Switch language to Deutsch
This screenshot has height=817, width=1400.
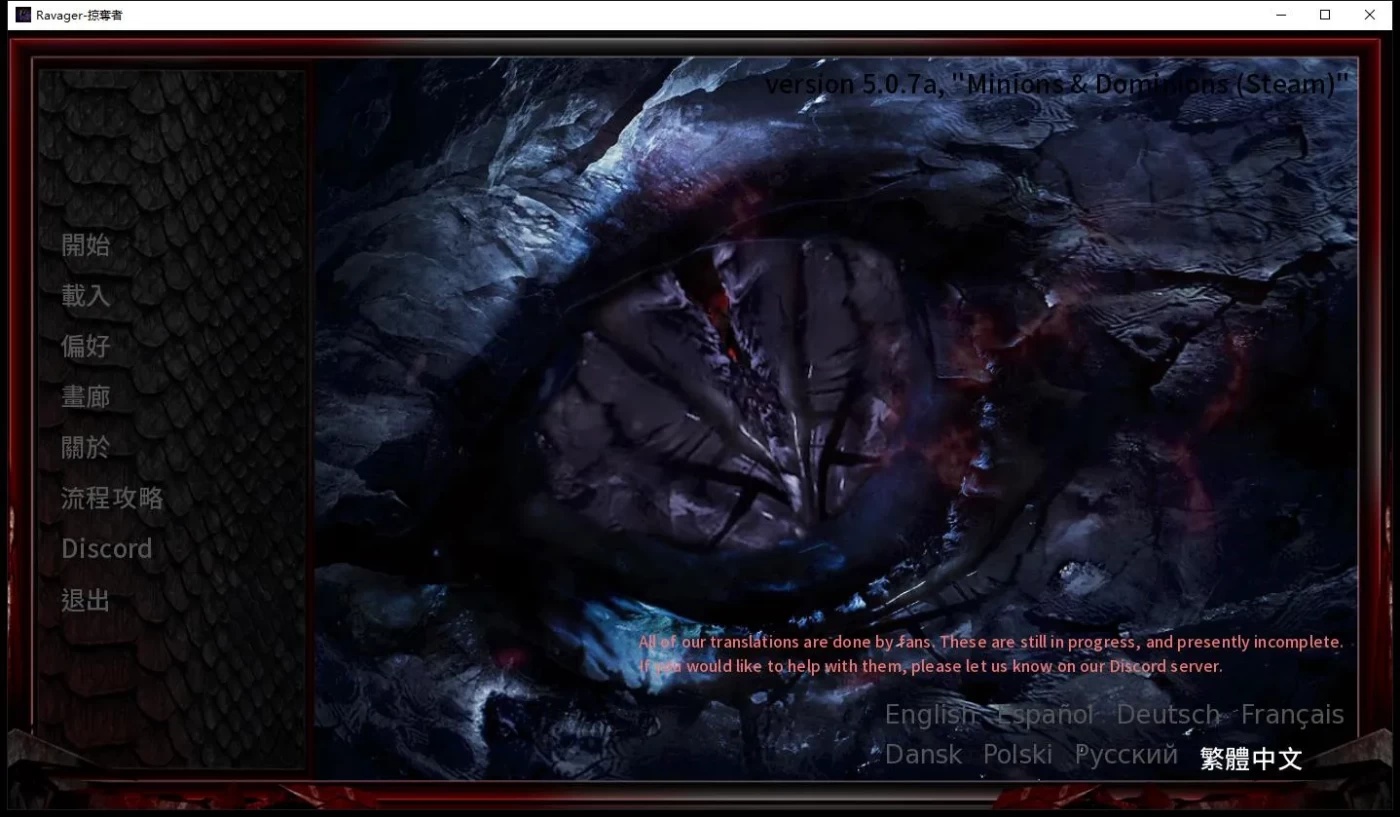[x=1167, y=714]
